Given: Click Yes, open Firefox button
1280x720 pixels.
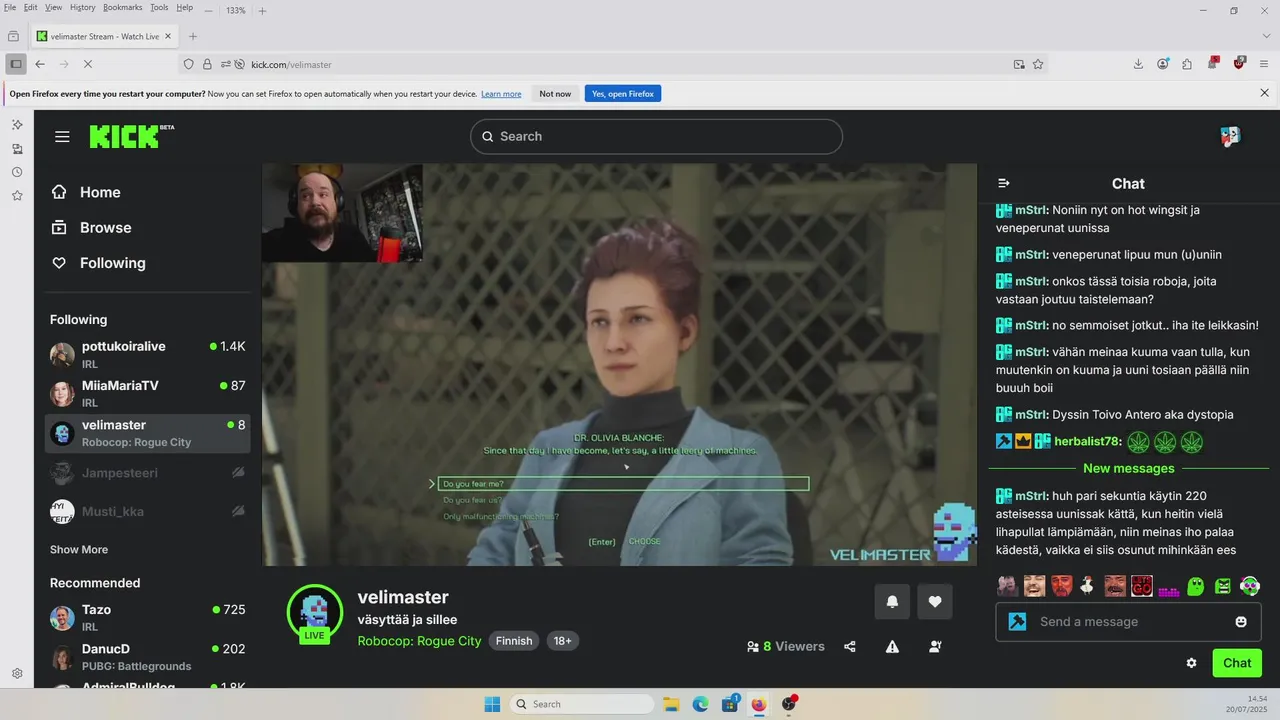Looking at the screenshot, I should [x=623, y=94].
